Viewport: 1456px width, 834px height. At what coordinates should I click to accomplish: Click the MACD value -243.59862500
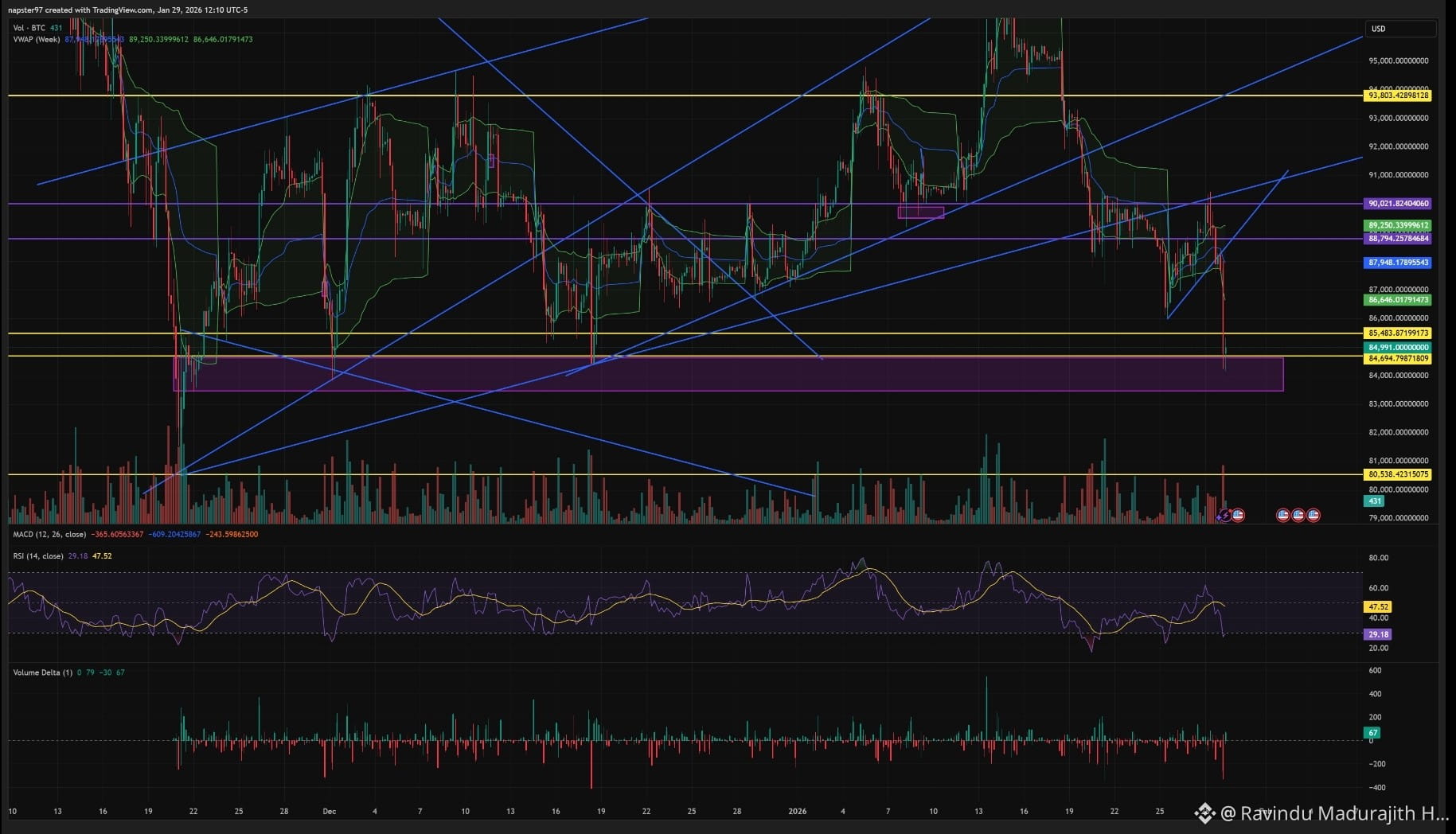coord(232,534)
